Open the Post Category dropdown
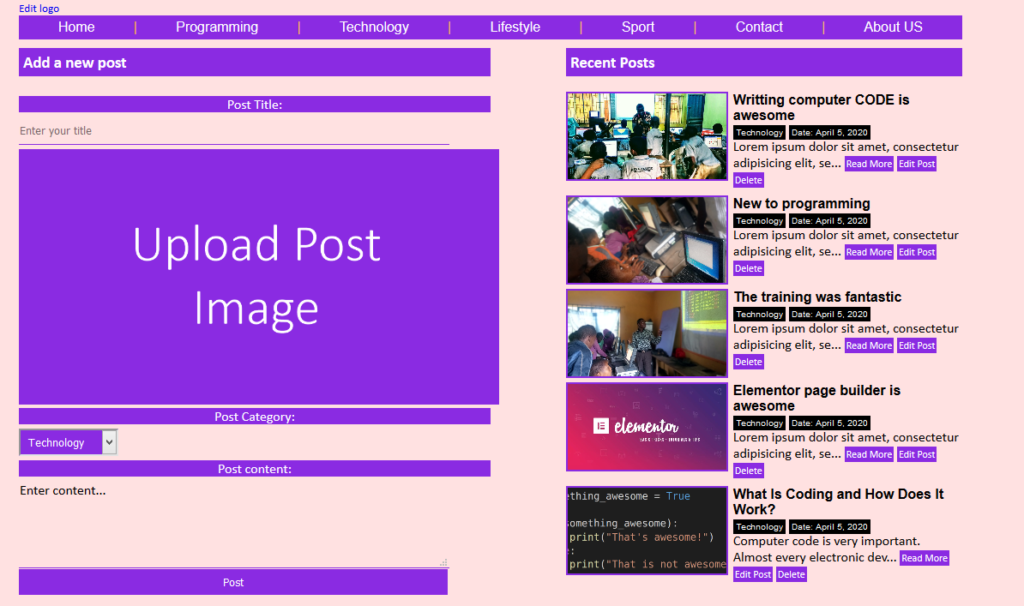The height and width of the screenshot is (606, 1024). point(67,441)
